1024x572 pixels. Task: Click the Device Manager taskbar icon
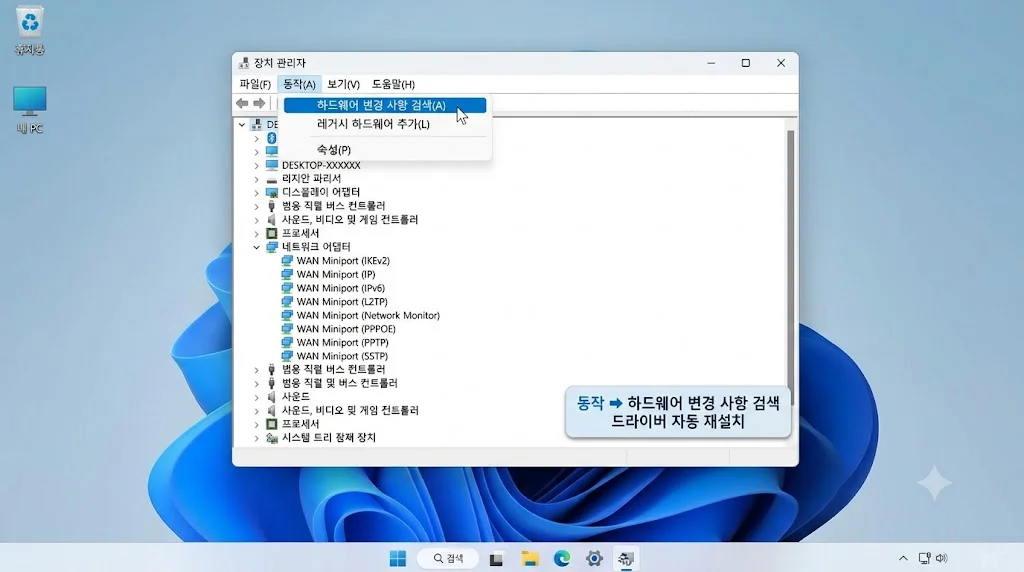tap(626, 559)
